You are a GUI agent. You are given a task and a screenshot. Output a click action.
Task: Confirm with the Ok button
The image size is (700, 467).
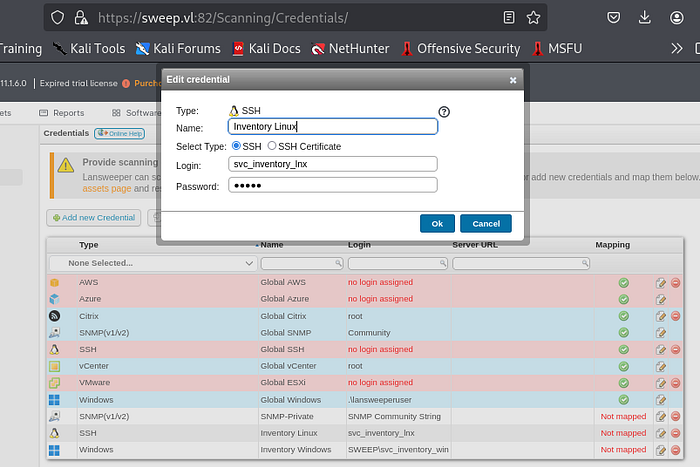point(437,223)
